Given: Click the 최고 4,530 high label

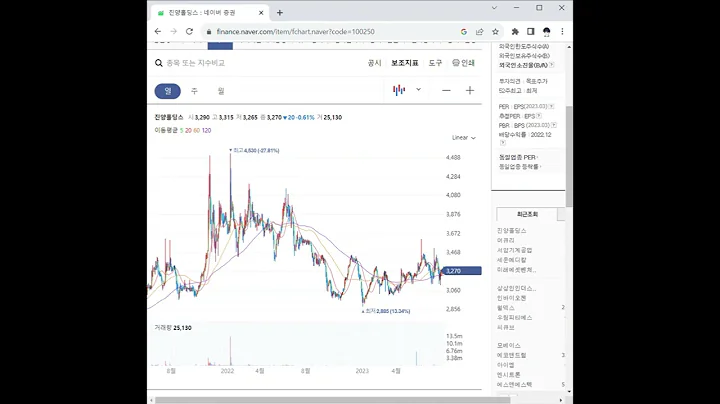Looking at the screenshot, I should pos(256,151).
